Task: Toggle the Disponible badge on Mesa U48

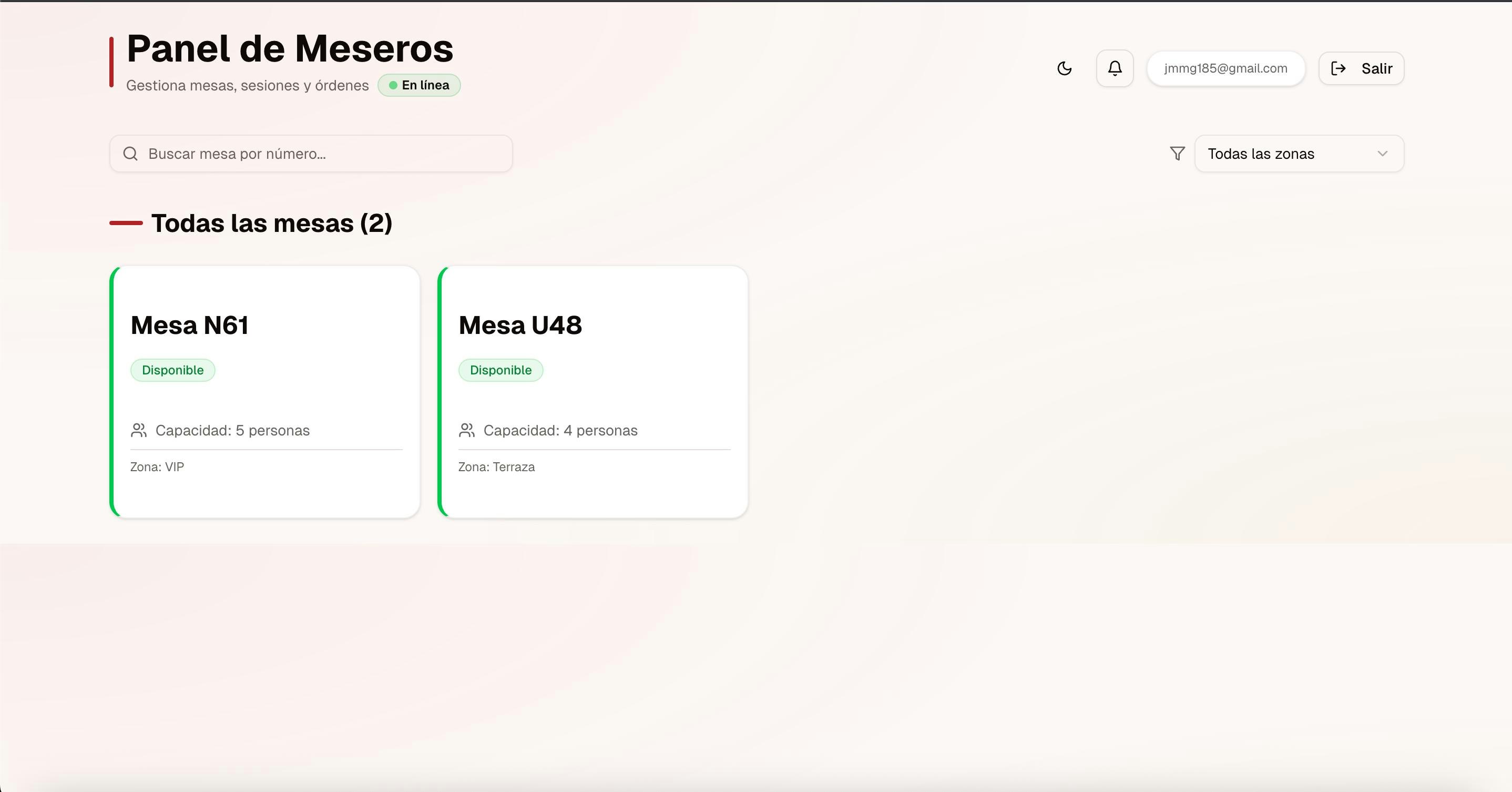Action: coord(500,370)
